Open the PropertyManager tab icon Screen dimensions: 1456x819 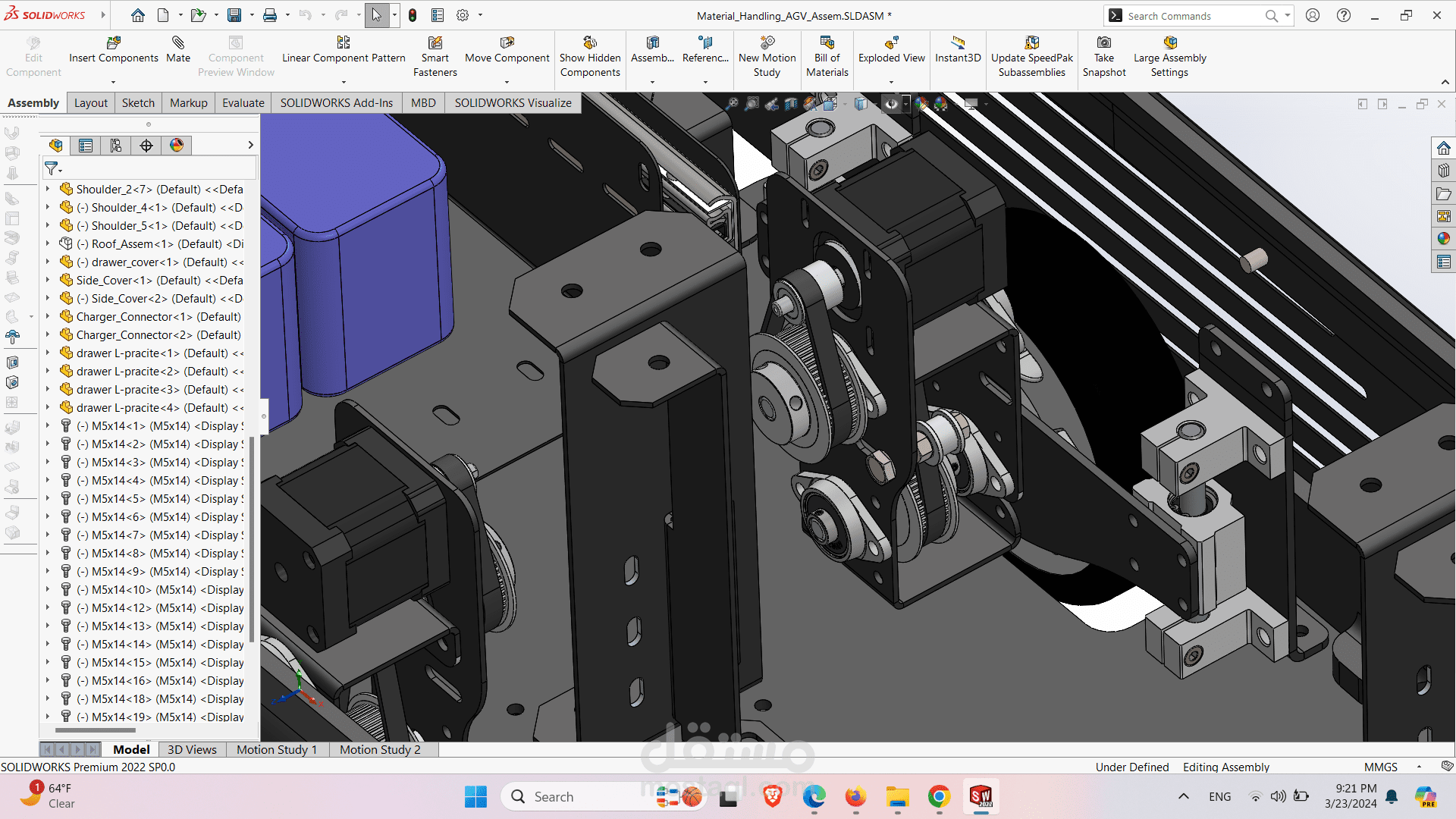(86, 146)
